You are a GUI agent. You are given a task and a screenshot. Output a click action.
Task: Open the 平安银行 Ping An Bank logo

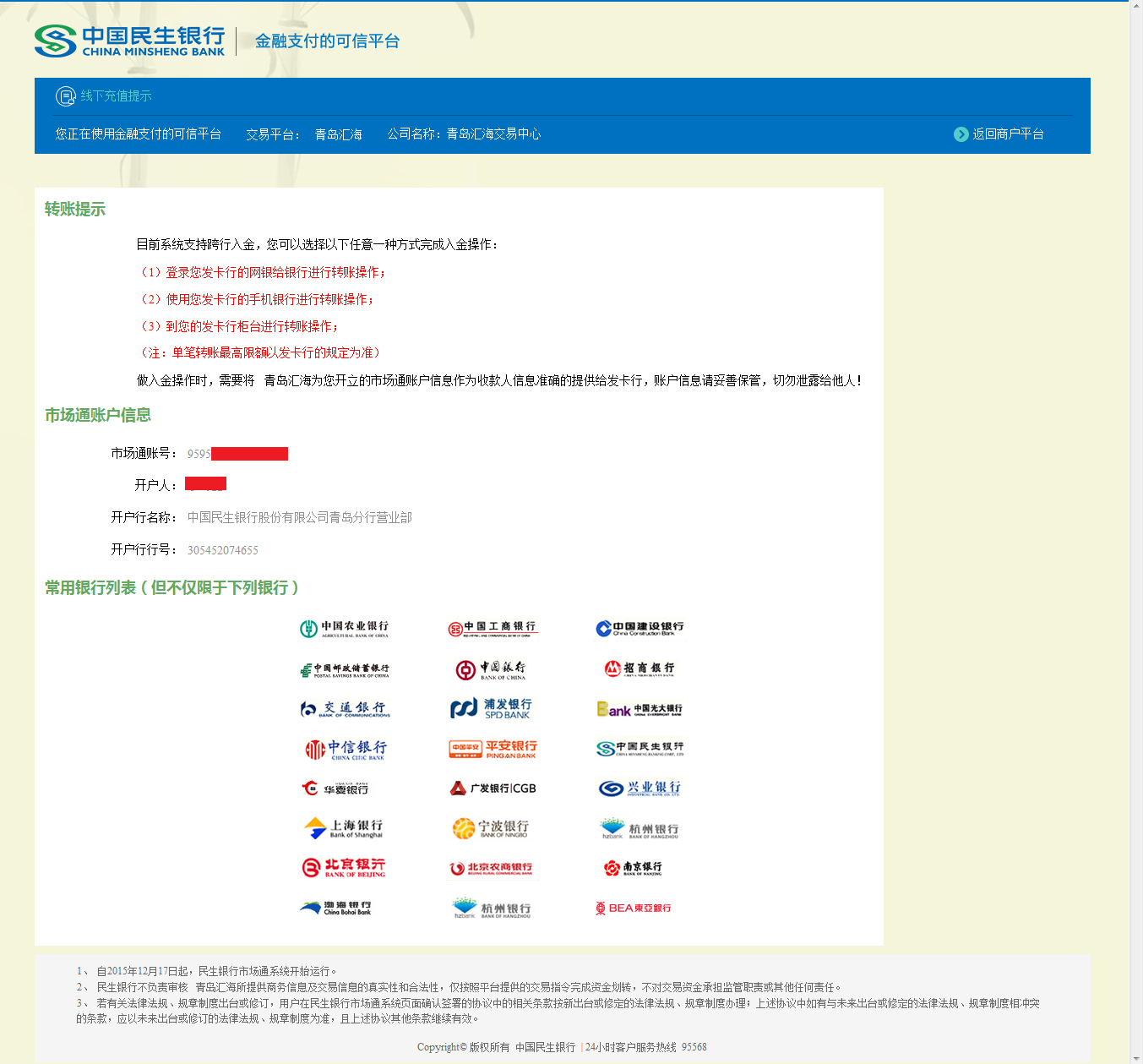[493, 749]
